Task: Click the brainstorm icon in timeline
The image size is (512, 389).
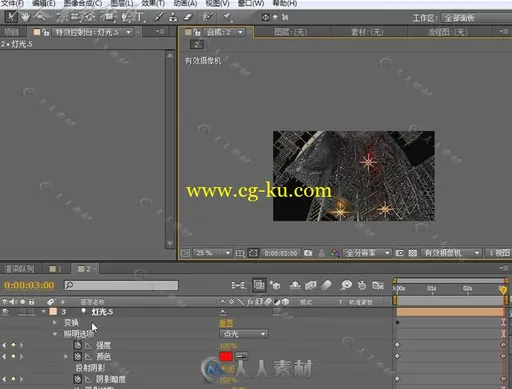Action: tap(346, 285)
